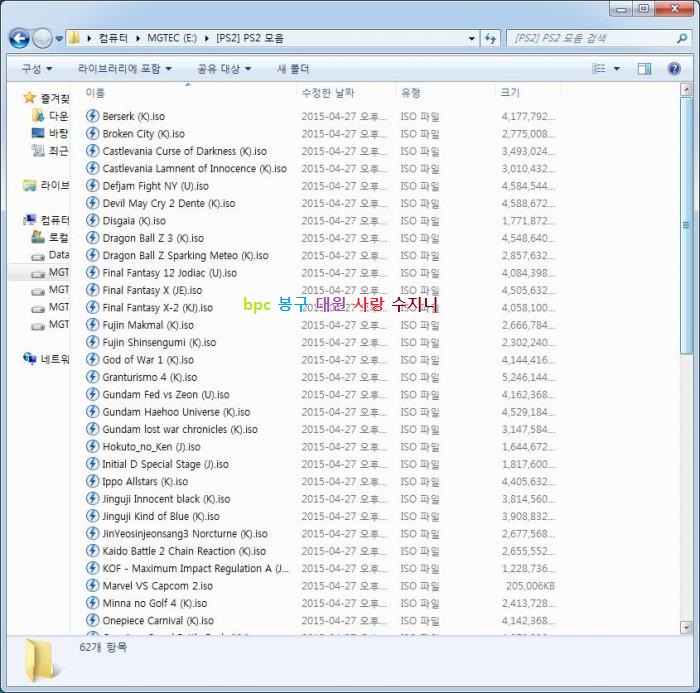Click the 새 폴더 button
The width and height of the screenshot is (700, 693).
(x=293, y=69)
